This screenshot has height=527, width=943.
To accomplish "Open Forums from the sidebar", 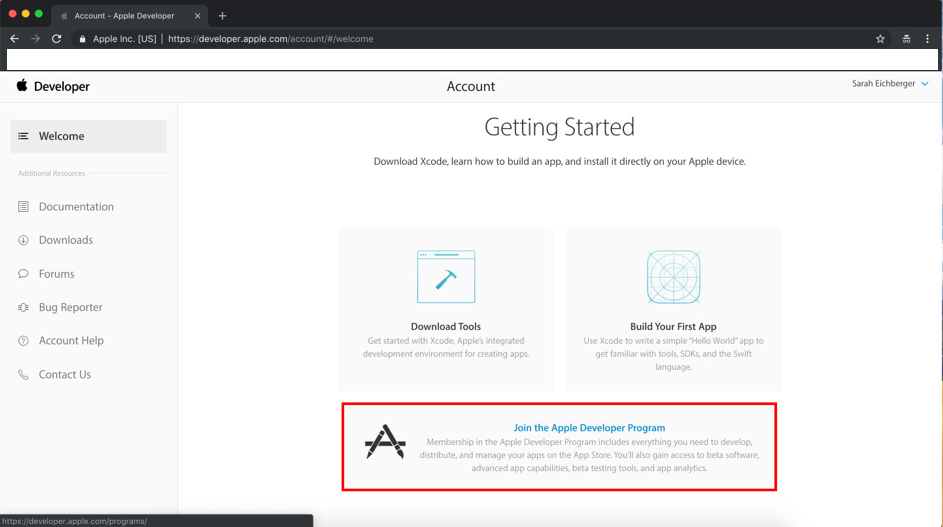I will pyautogui.click(x=57, y=274).
